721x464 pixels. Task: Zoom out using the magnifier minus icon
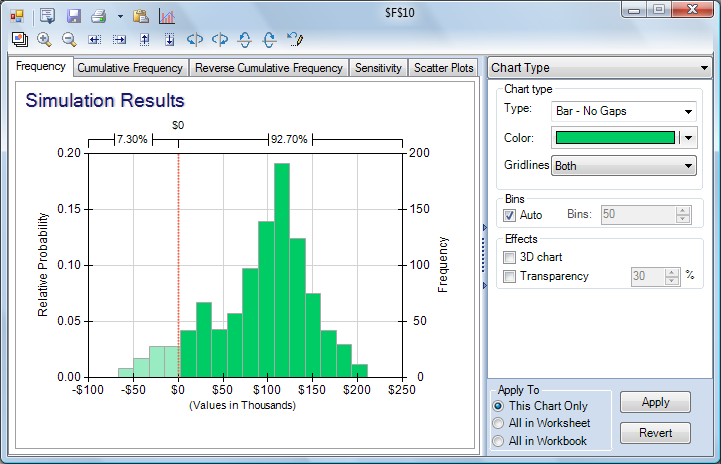click(69, 39)
